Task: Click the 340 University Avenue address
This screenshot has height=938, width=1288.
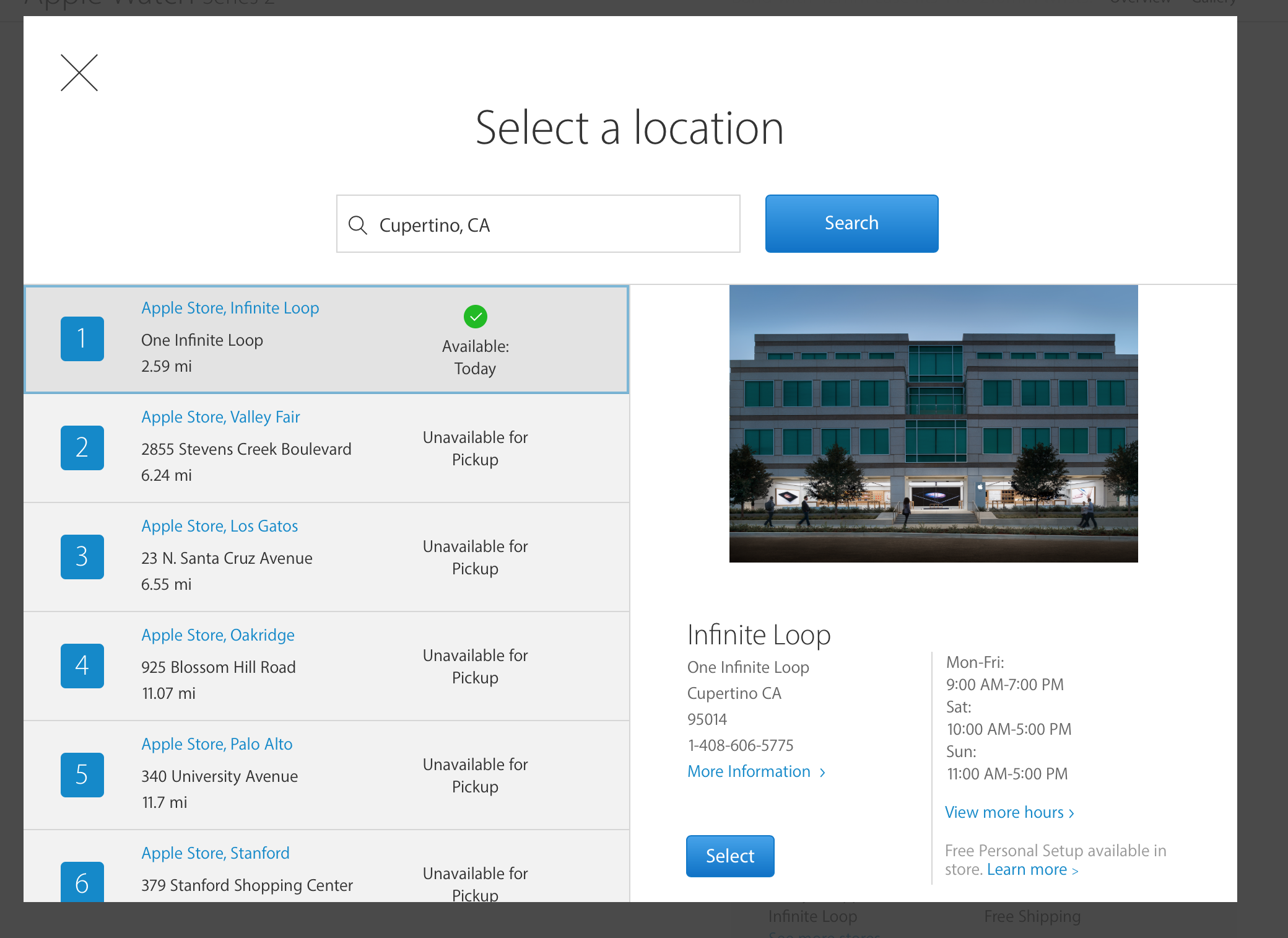Action: pyautogui.click(x=220, y=776)
